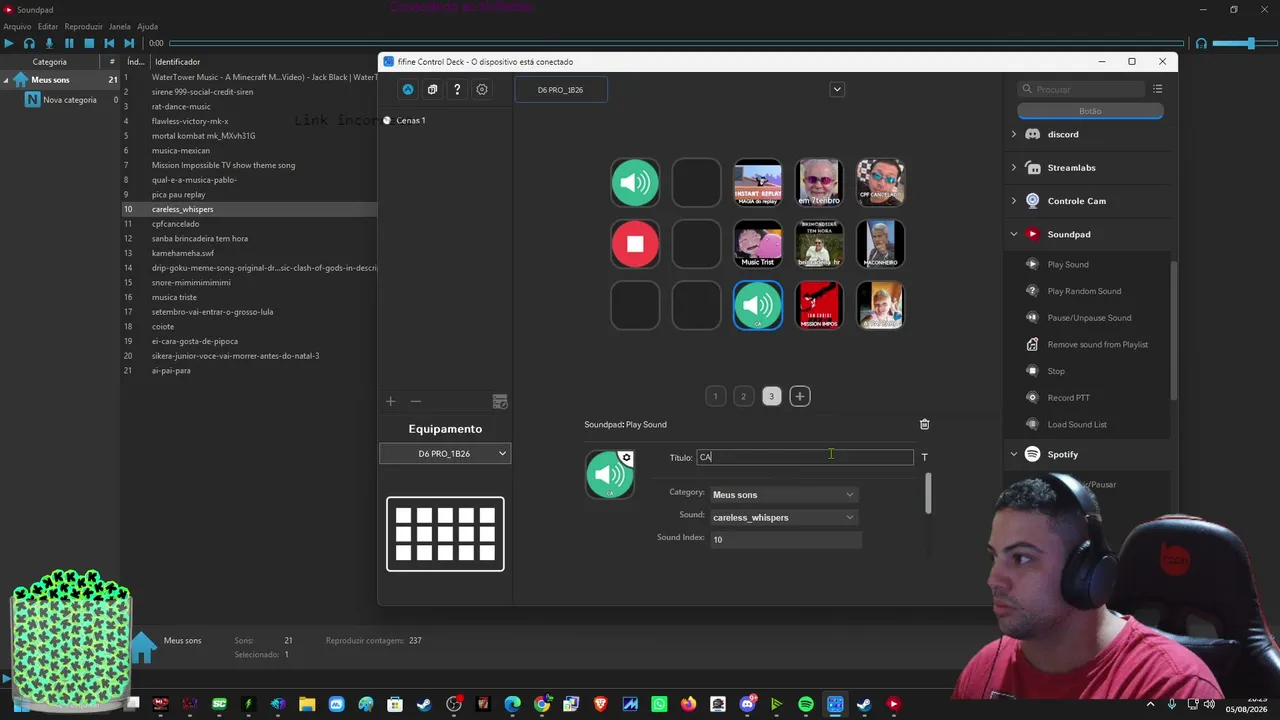The width and height of the screenshot is (1280, 720).
Task: Expand the top center dropdown arrow
Action: pyautogui.click(x=837, y=89)
